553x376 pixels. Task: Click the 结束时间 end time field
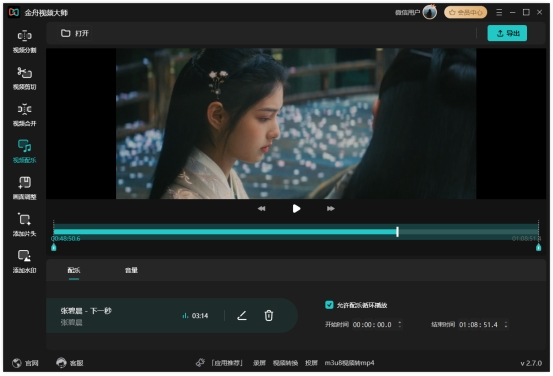[x=484, y=325]
